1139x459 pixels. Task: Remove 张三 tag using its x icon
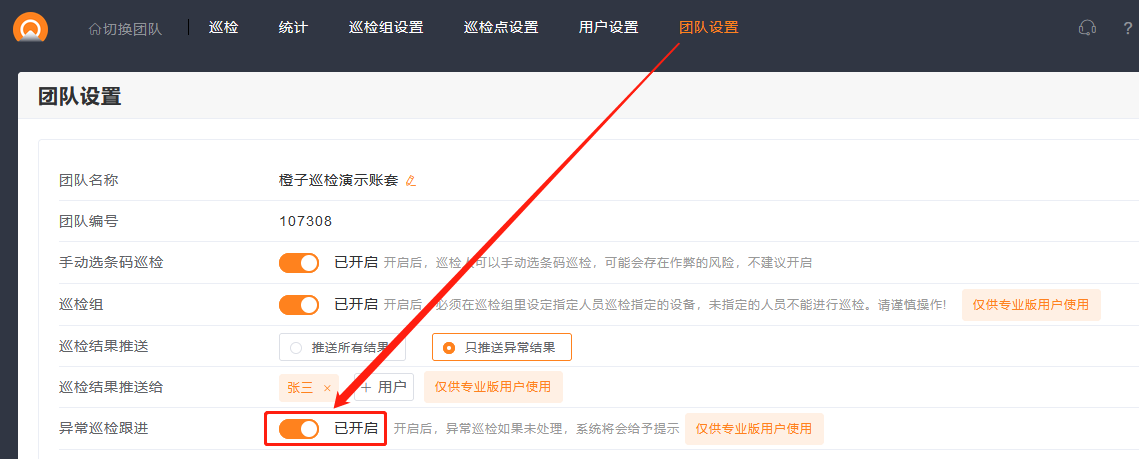click(327, 388)
